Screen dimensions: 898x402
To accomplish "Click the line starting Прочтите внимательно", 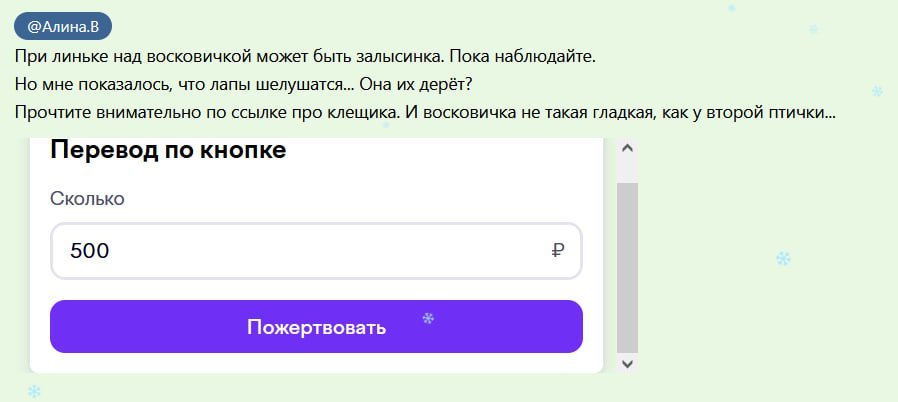I will coord(425,112).
